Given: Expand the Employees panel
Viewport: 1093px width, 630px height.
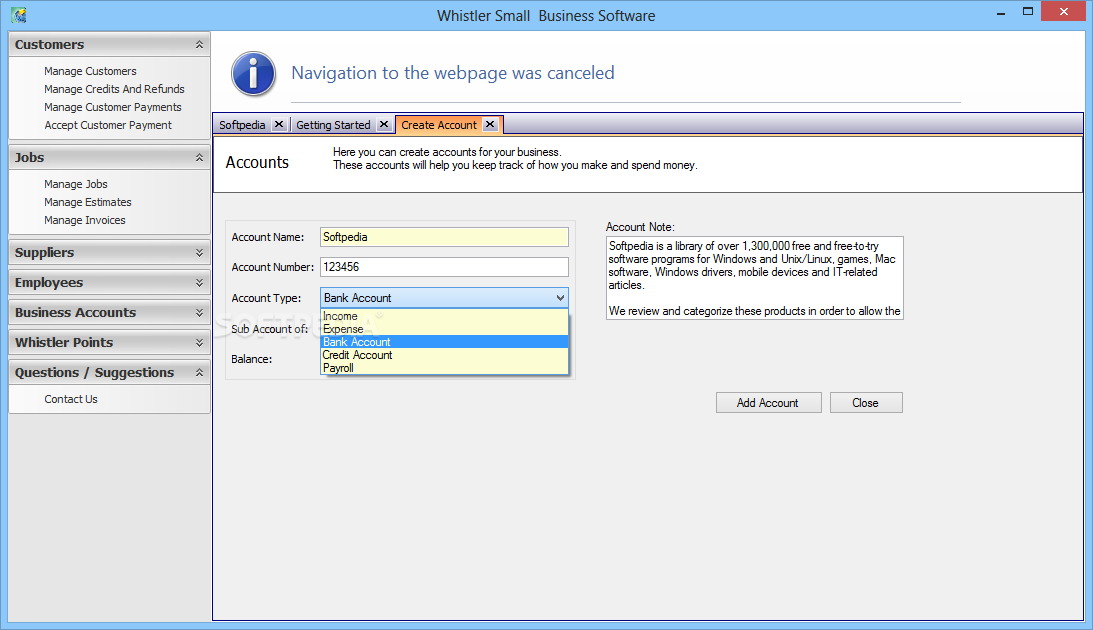Looking at the screenshot, I should pos(199,282).
